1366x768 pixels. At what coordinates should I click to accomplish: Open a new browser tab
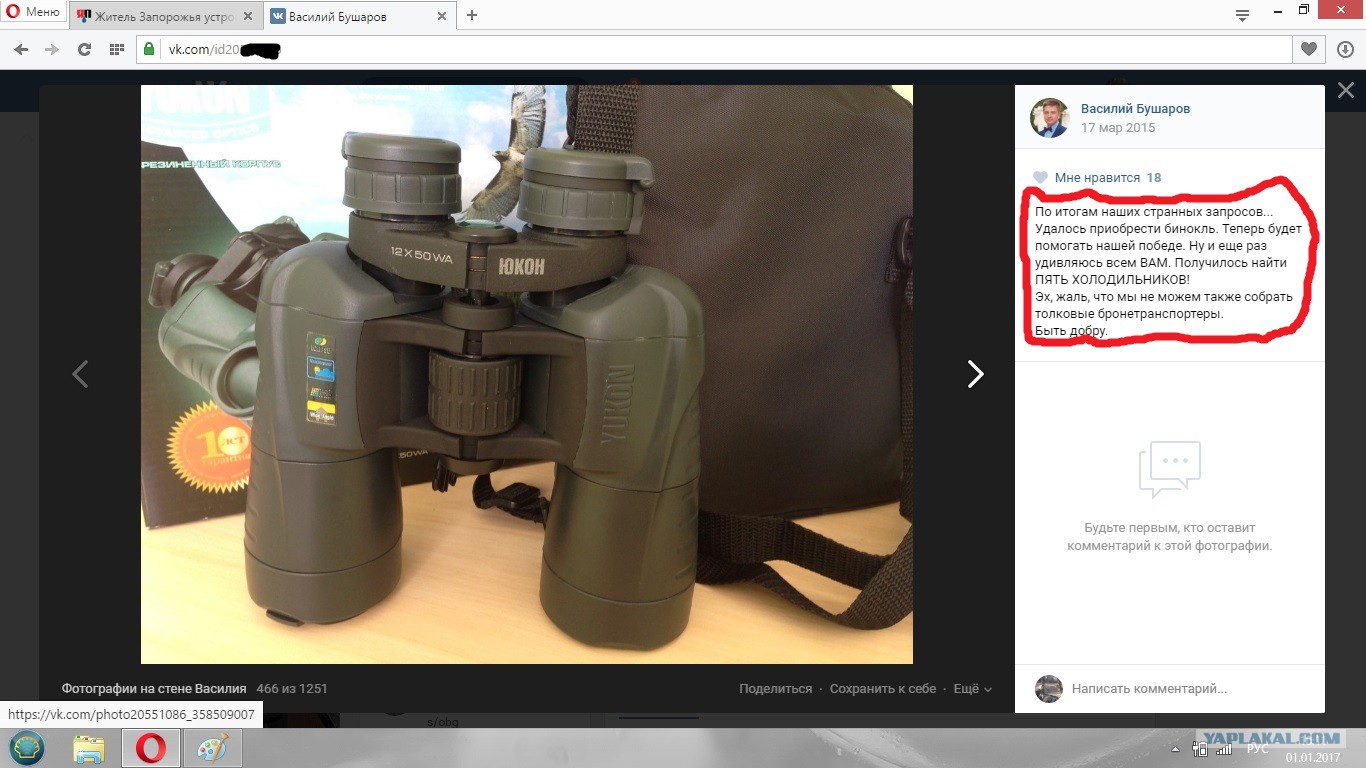pos(472,15)
